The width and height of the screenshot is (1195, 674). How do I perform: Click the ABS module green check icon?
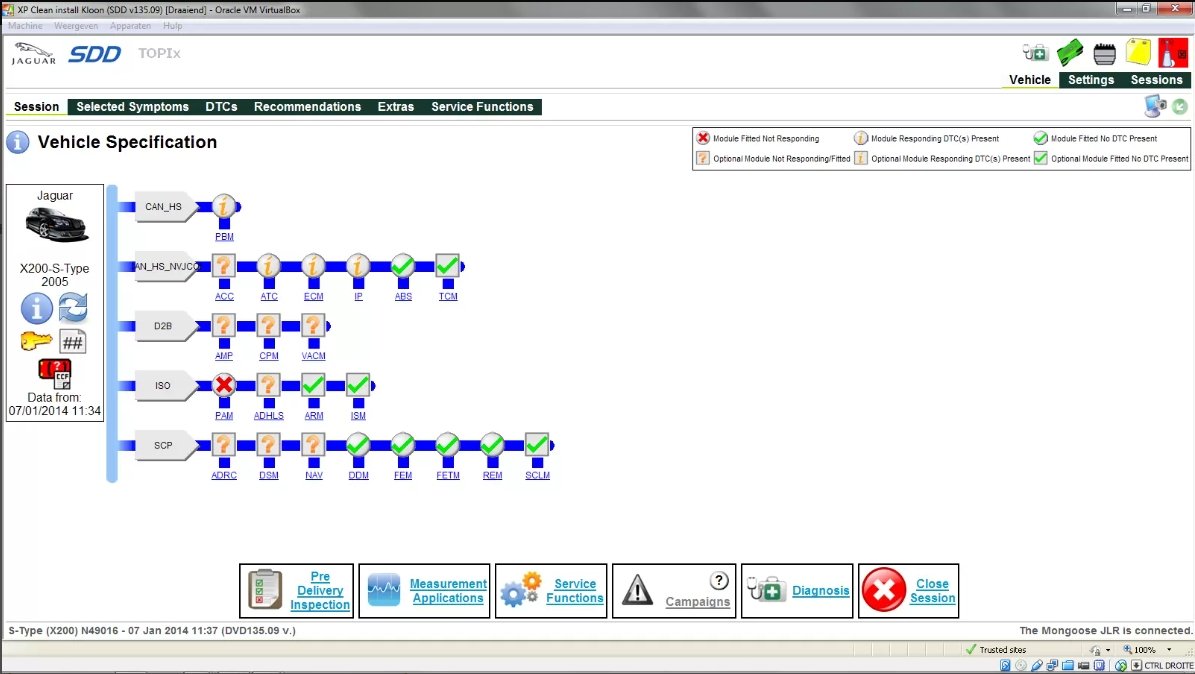tap(403, 266)
